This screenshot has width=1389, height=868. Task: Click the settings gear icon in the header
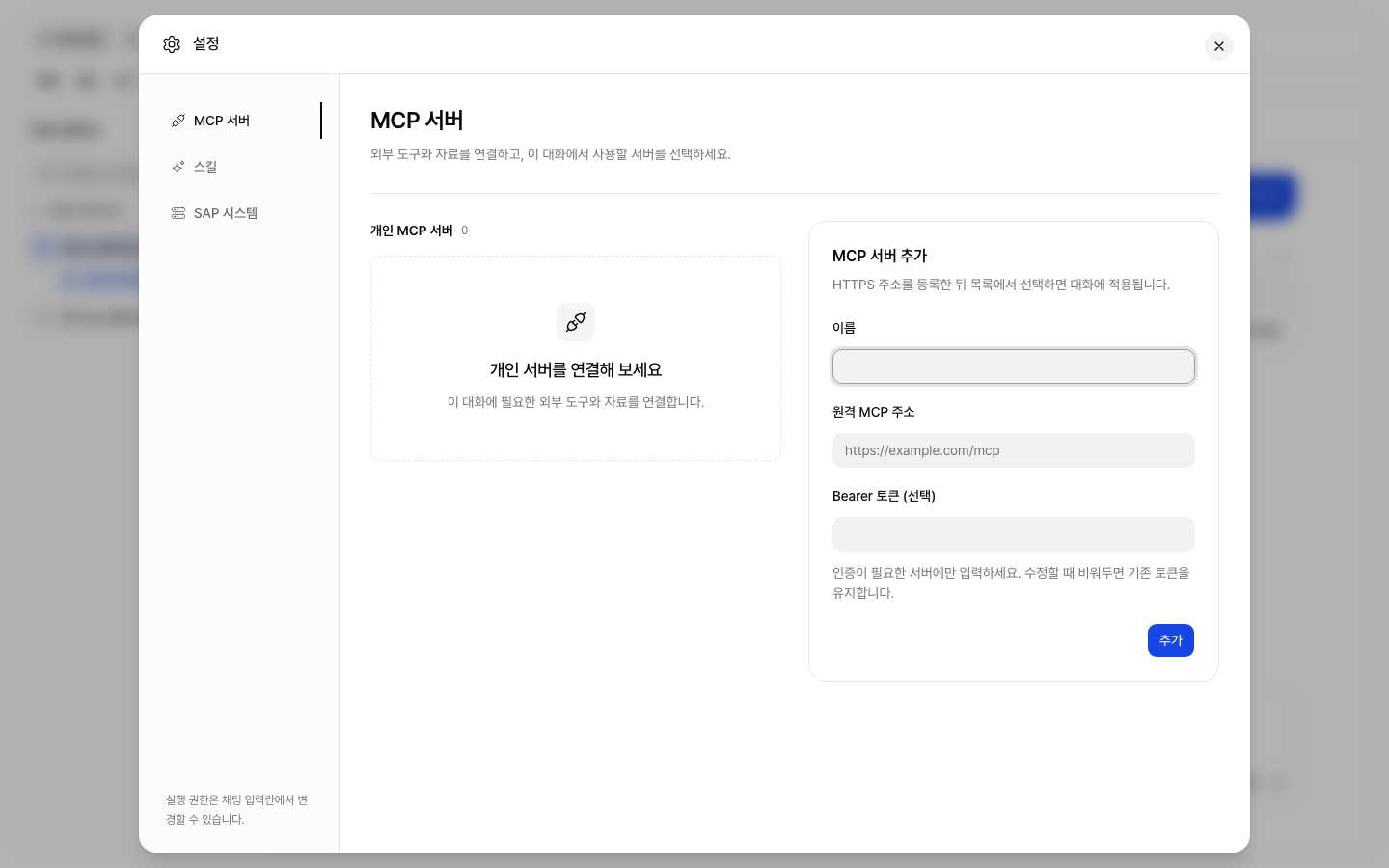(x=172, y=44)
